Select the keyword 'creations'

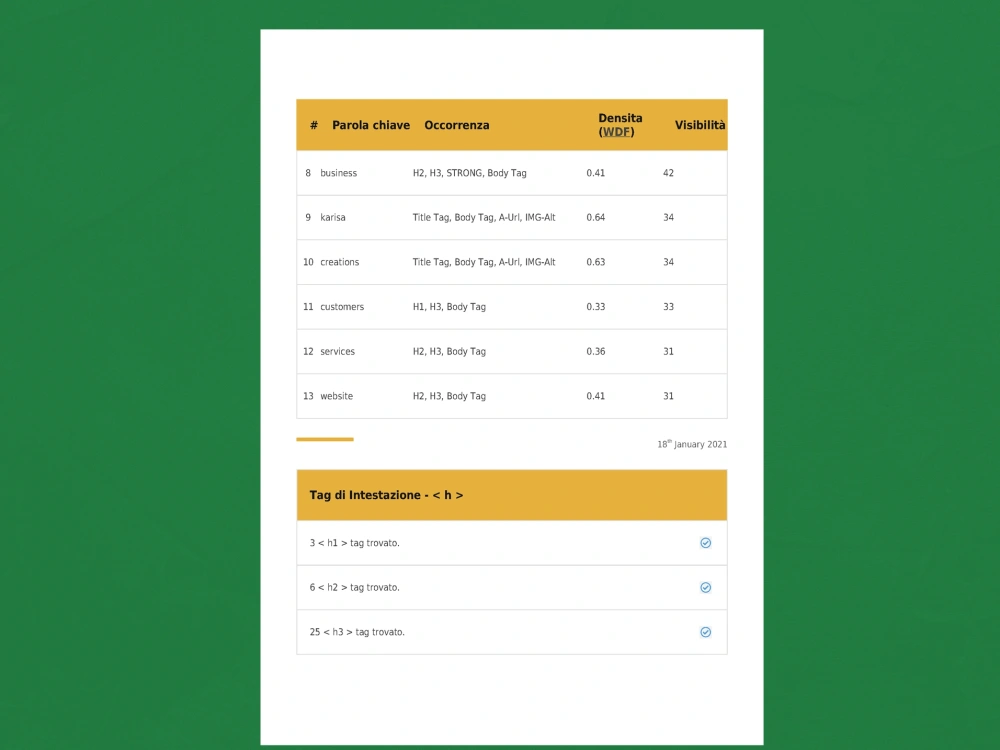coord(339,262)
